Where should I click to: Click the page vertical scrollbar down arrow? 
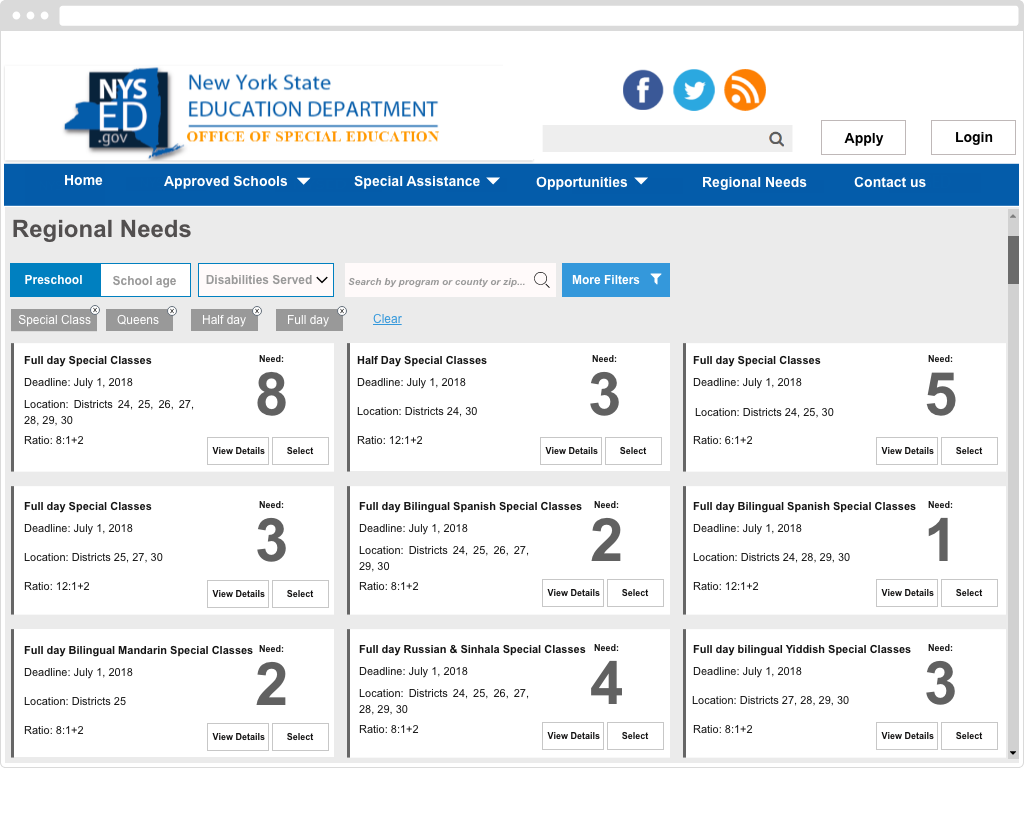click(x=1013, y=752)
